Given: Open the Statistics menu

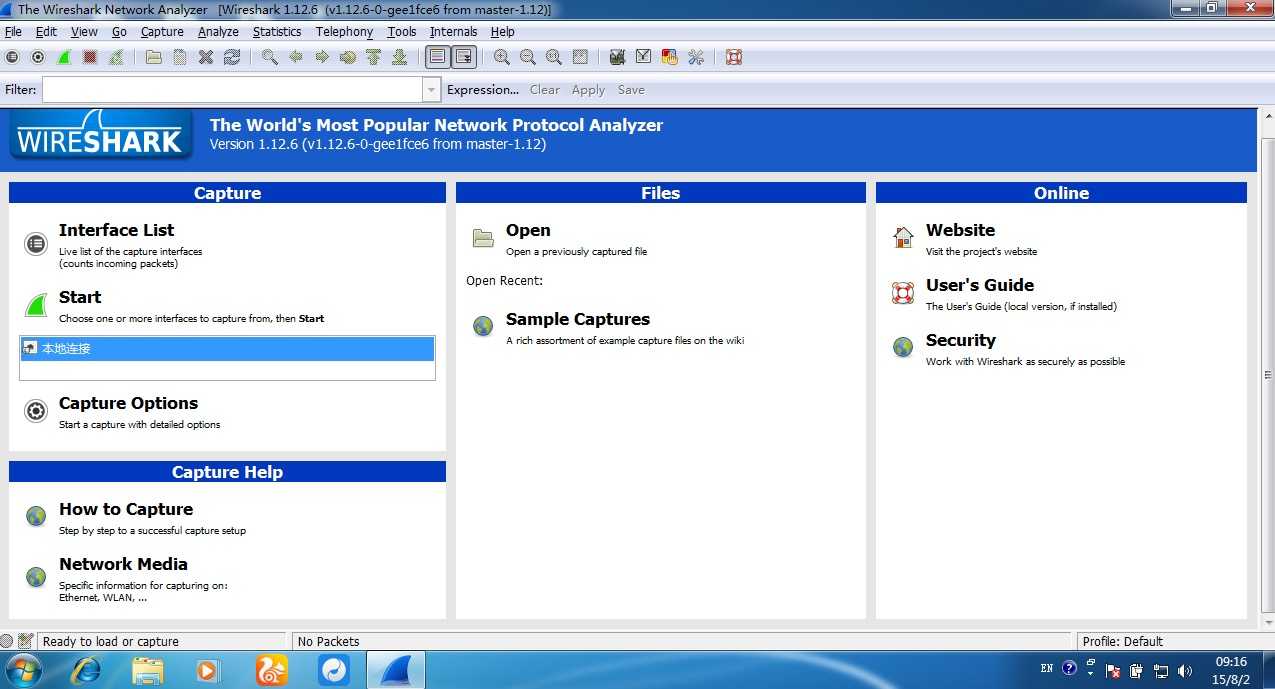Looking at the screenshot, I should pos(277,32).
